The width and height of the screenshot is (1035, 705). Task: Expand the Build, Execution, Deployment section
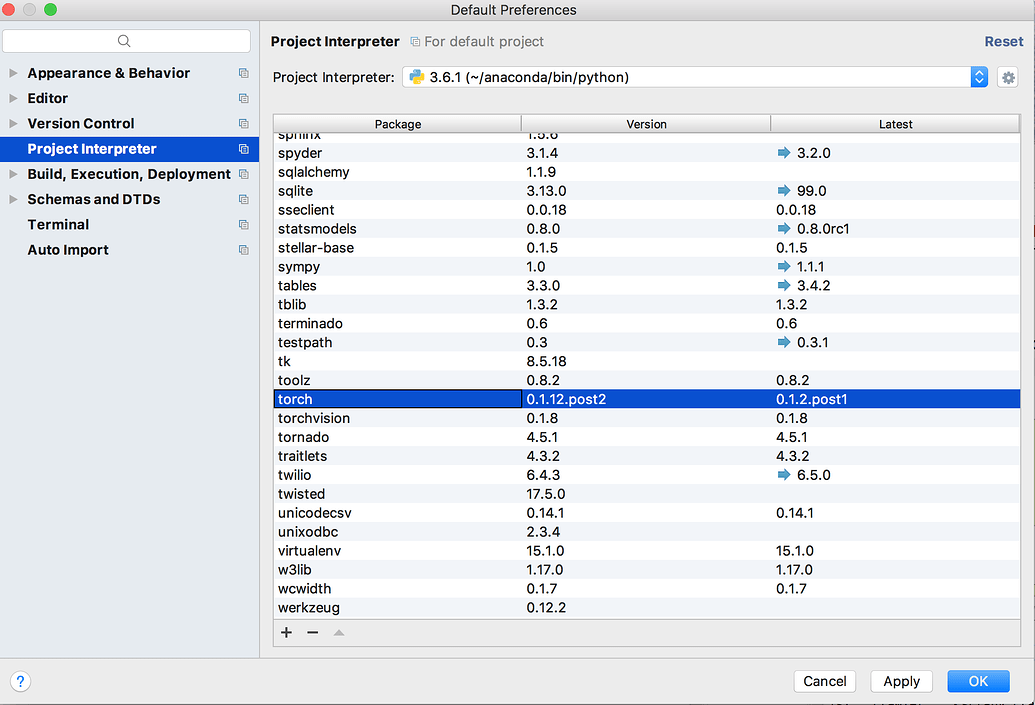click(13, 174)
